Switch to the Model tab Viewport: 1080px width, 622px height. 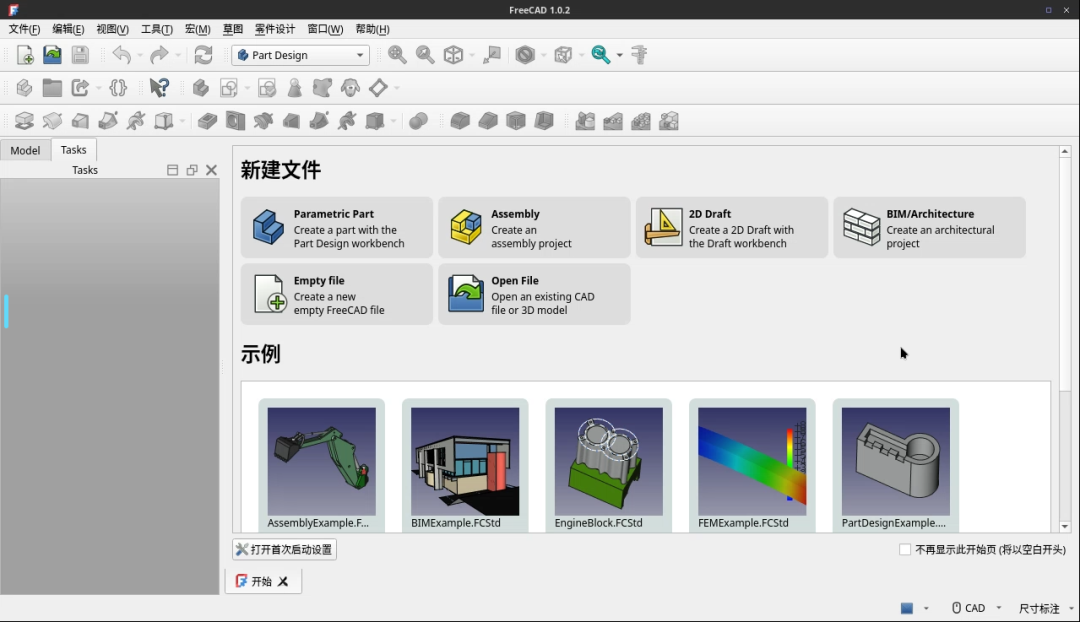(25, 150)
